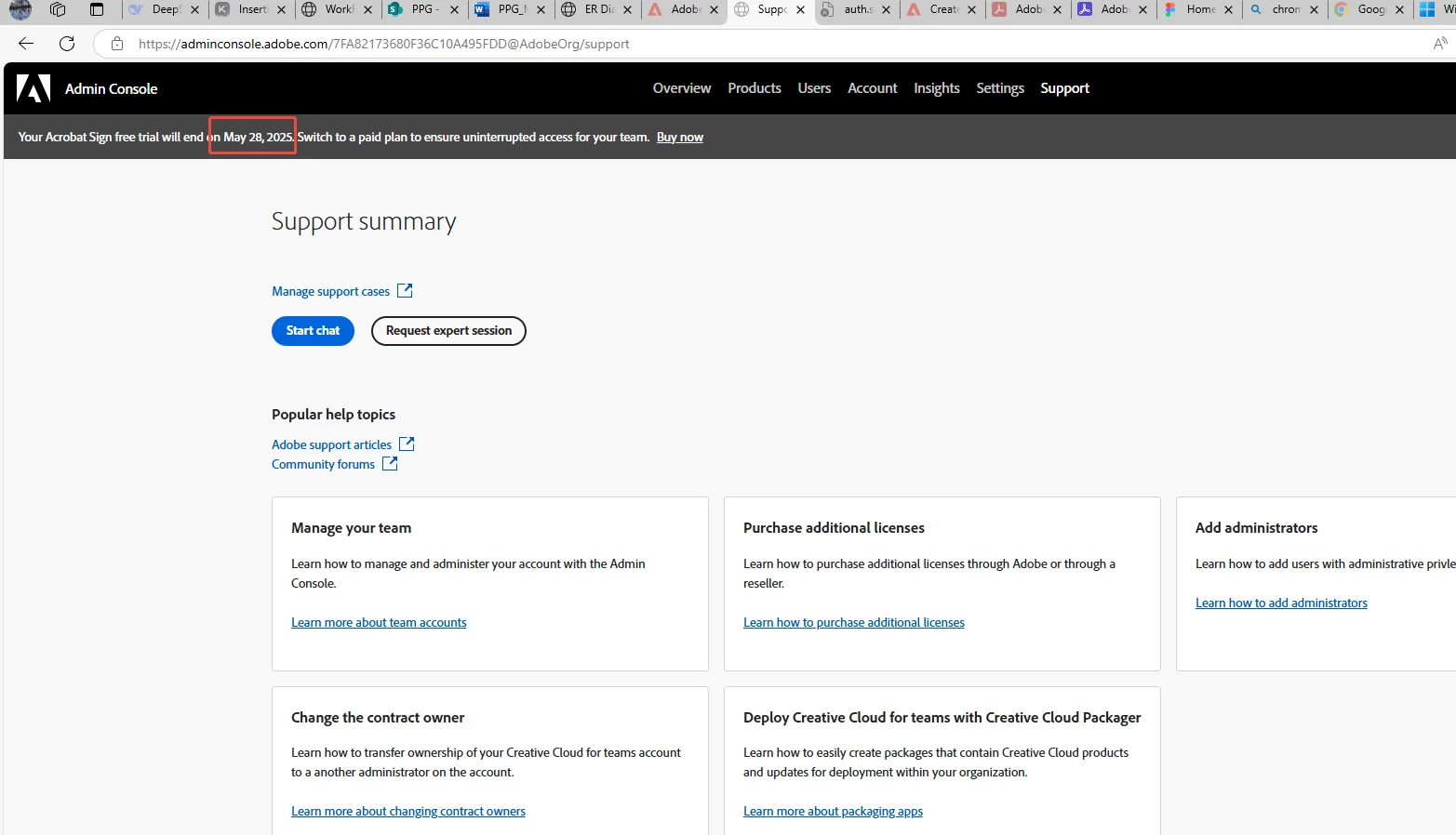Refresh the page with the reload icon
This screenshot has height=835, width=1456.
[x=67, y=44]
